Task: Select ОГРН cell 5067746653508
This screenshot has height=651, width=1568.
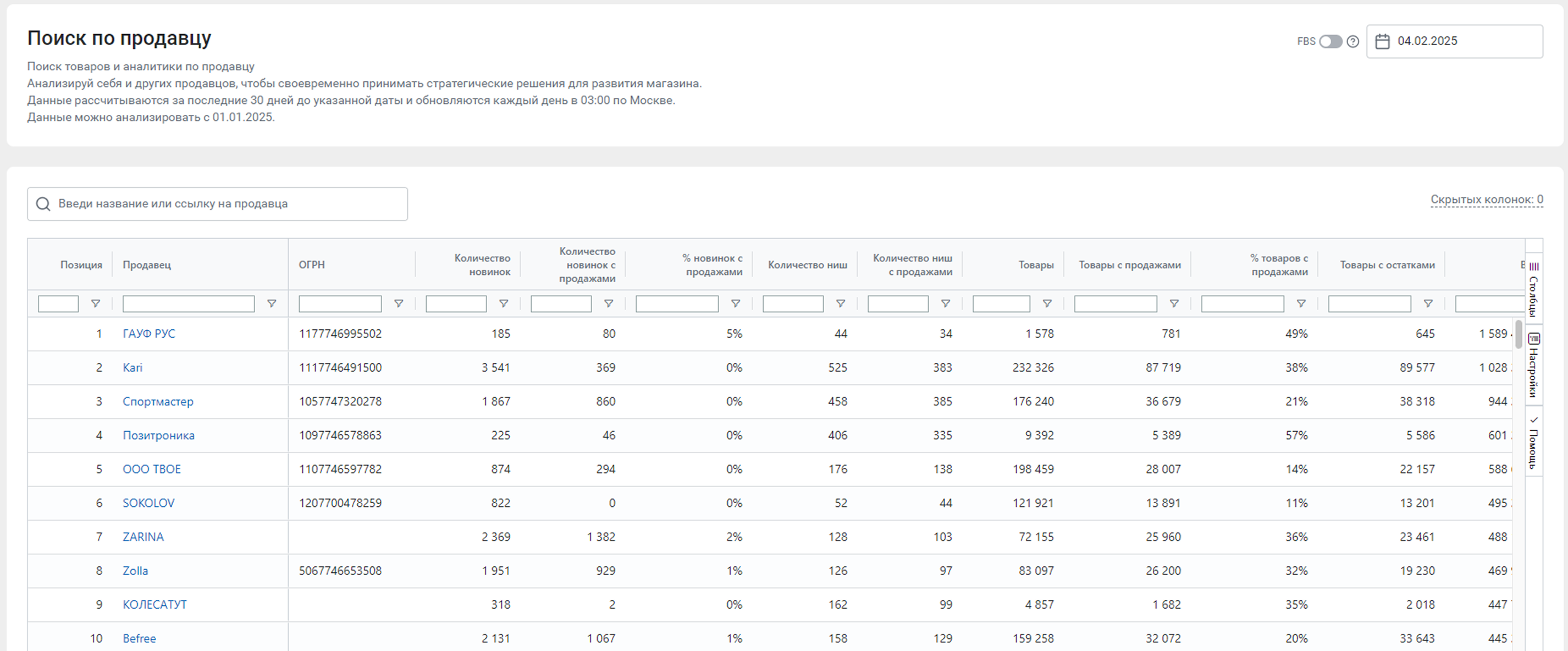Action: click(340, 571)
